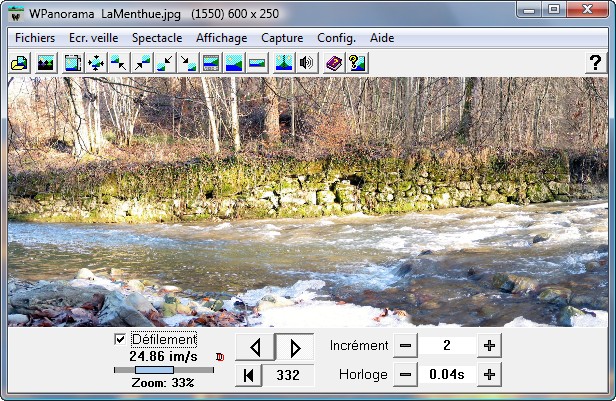Toggle sound with the speaker icon
Screen dimensions: 616x401
click(307, 63)
